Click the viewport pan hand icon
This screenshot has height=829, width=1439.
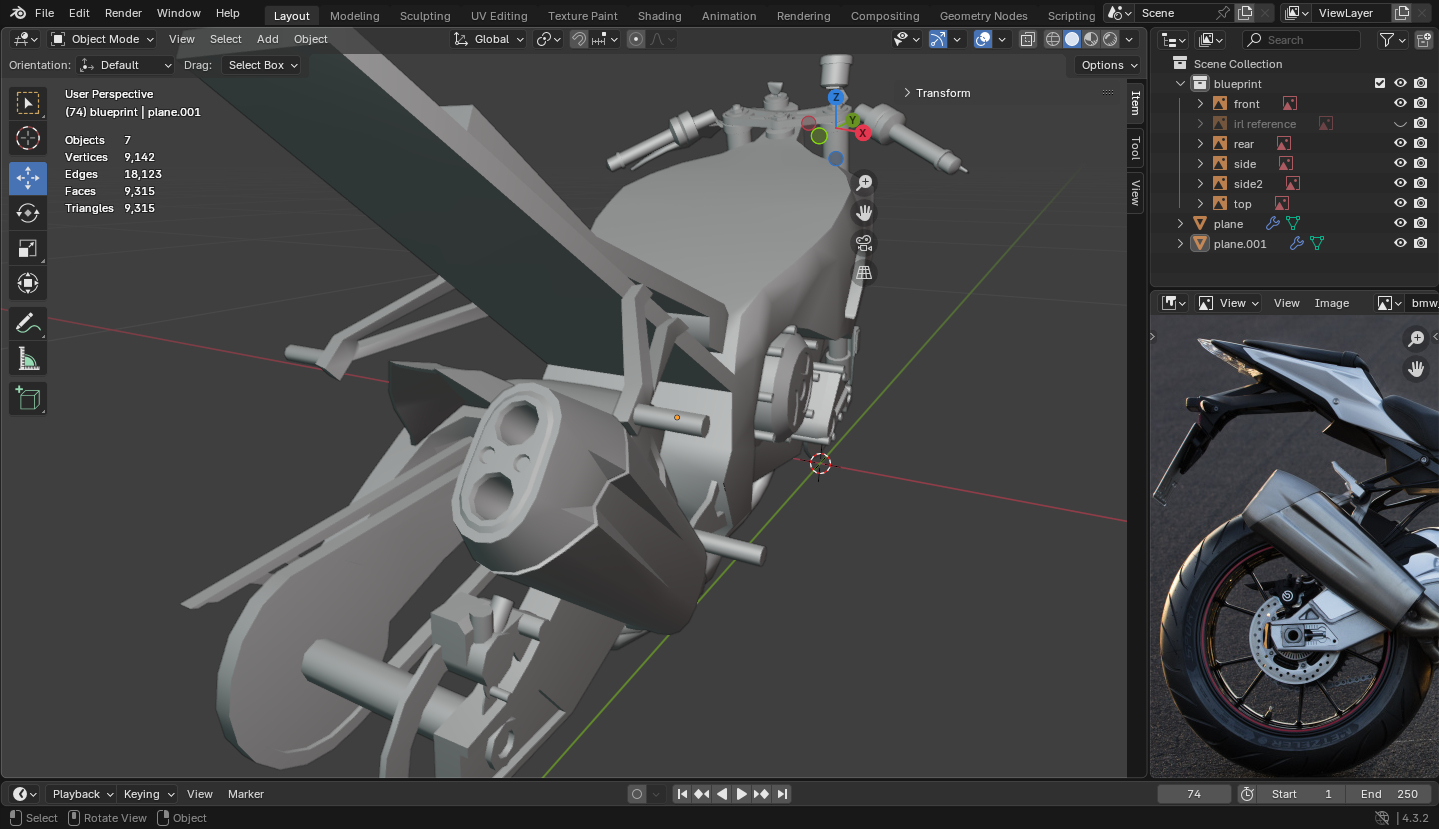click(x=864, y=213)
